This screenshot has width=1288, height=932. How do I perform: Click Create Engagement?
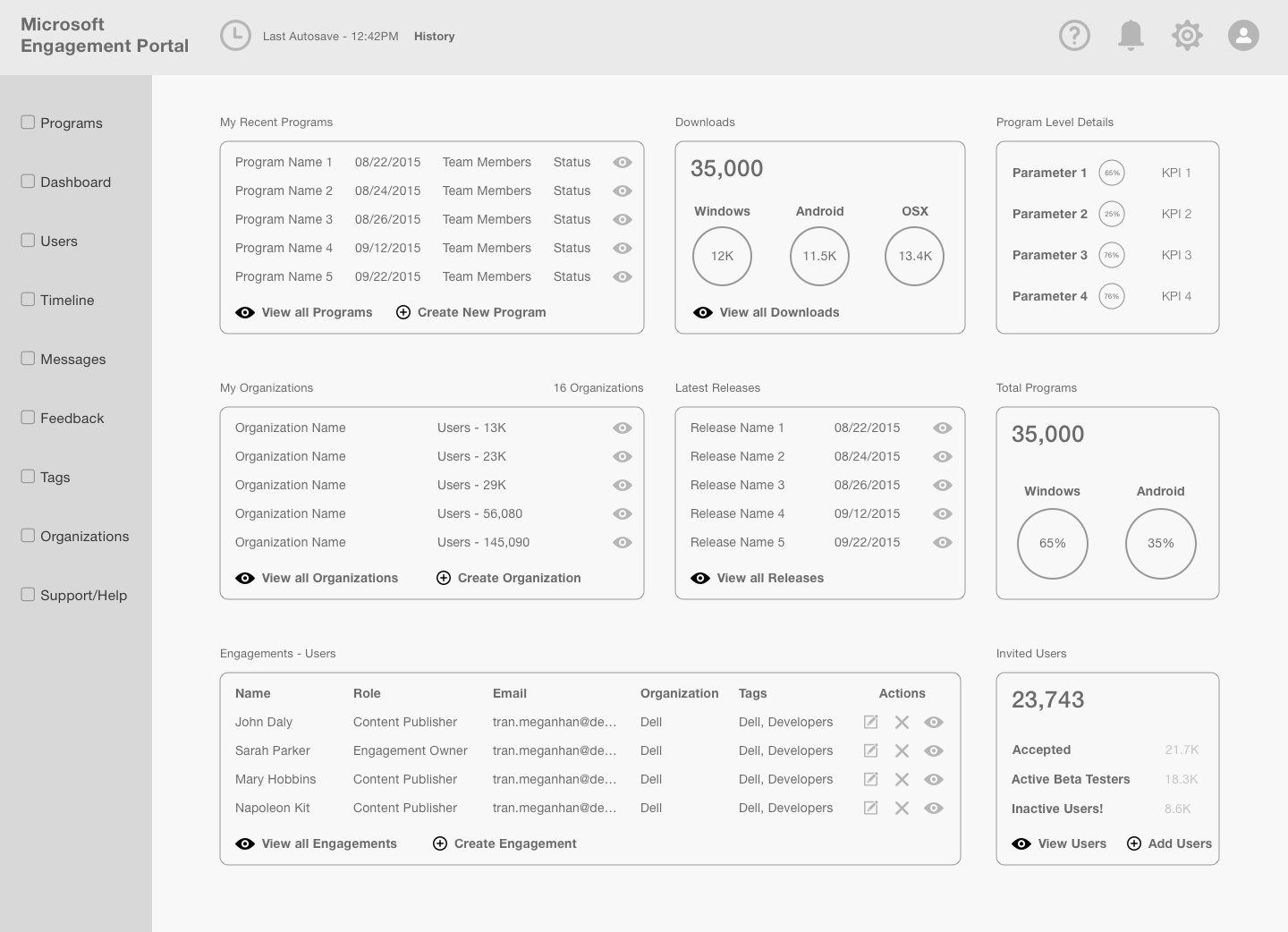click(504, 843)
